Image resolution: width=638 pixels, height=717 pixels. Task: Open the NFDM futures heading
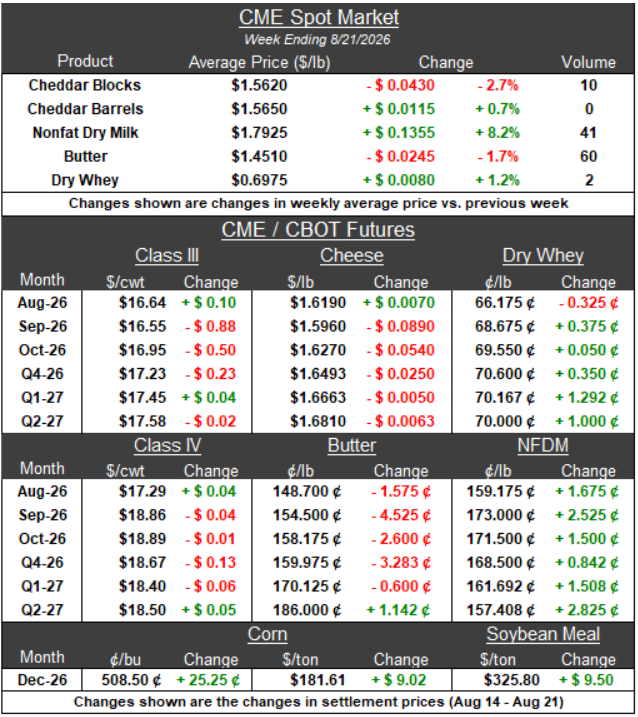tap(543, 445)
